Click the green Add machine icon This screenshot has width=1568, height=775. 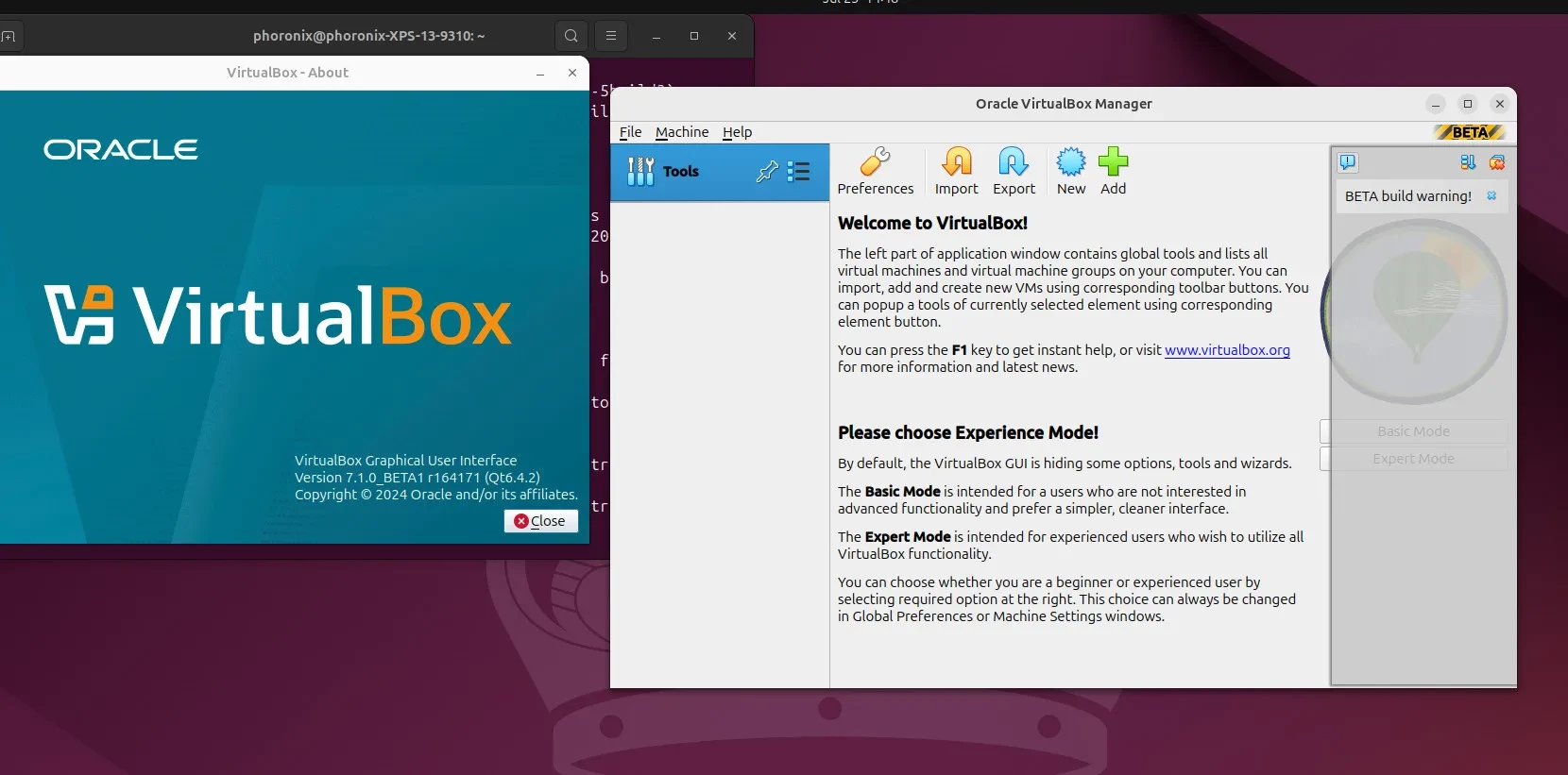coord(1113,171)
